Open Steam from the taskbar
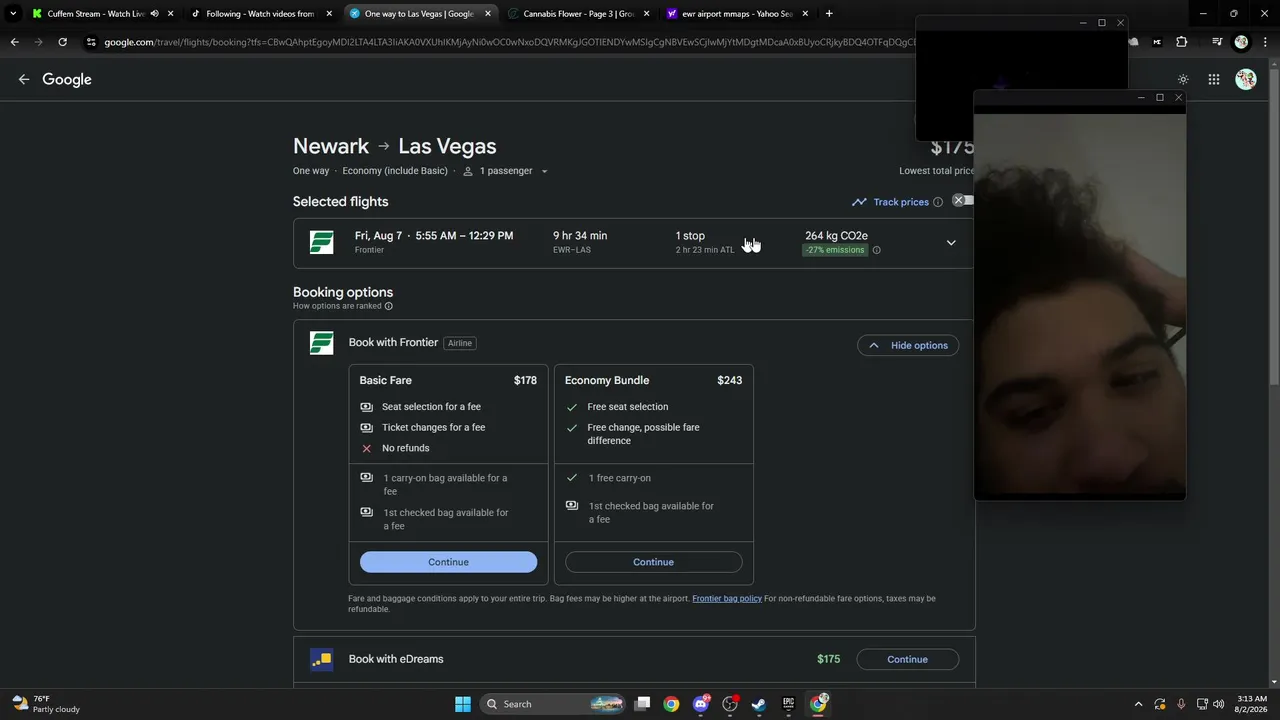1280x720 pixels. [759, 704]
